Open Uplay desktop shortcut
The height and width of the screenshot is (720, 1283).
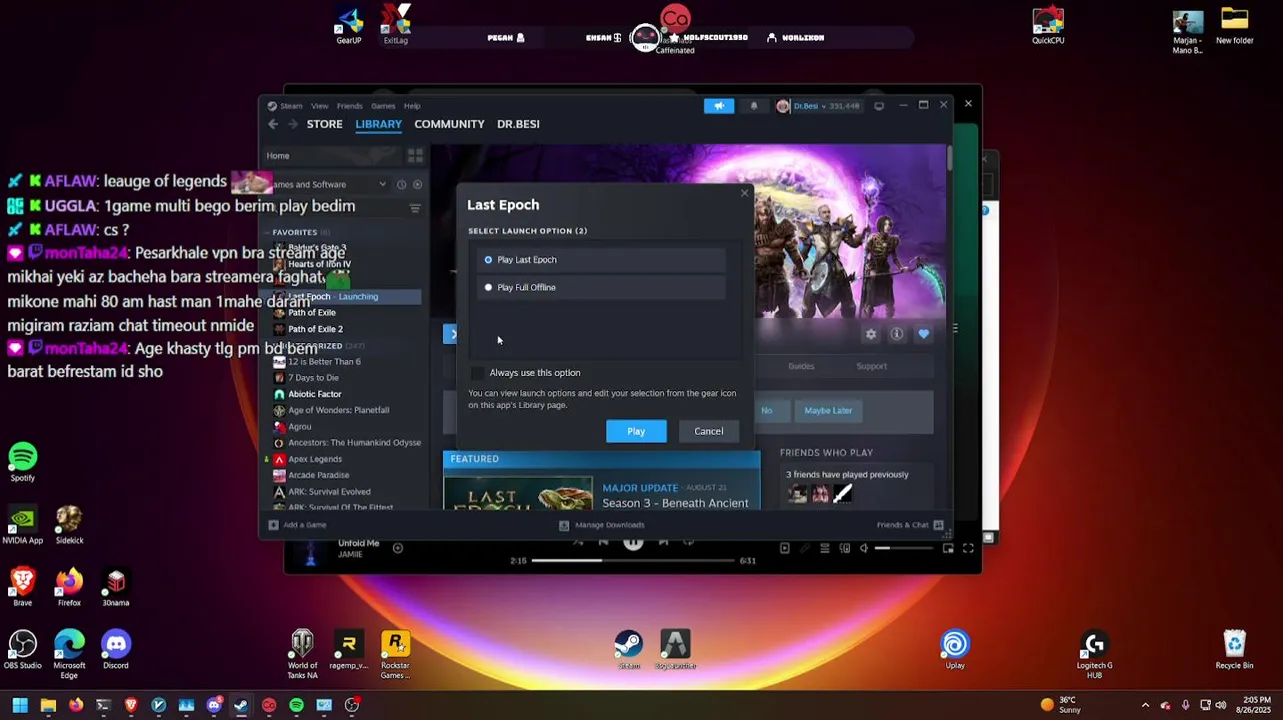point(955,650)
